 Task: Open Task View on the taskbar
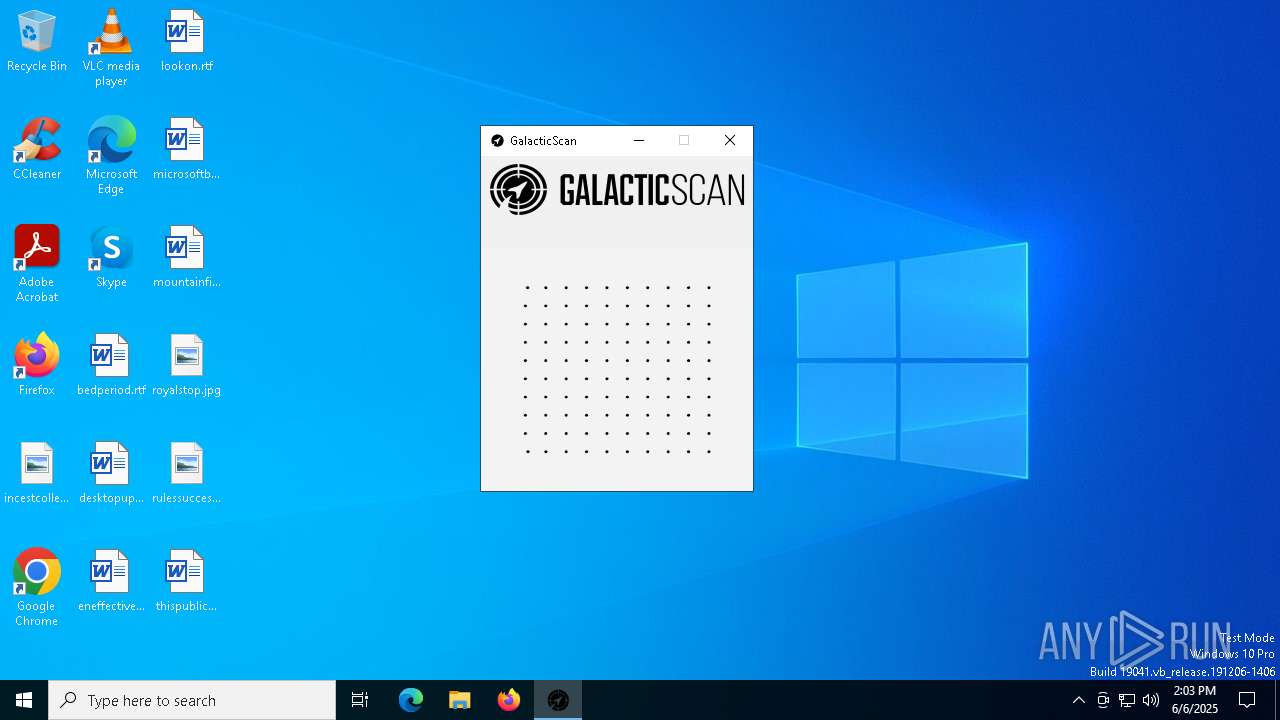pyautogui.click(x=360, y=700)
